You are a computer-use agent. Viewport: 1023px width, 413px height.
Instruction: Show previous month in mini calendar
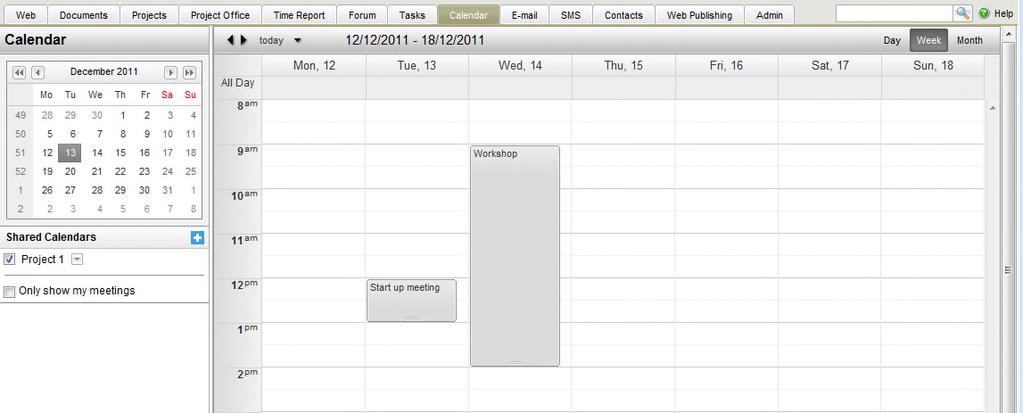click(38, 72)
